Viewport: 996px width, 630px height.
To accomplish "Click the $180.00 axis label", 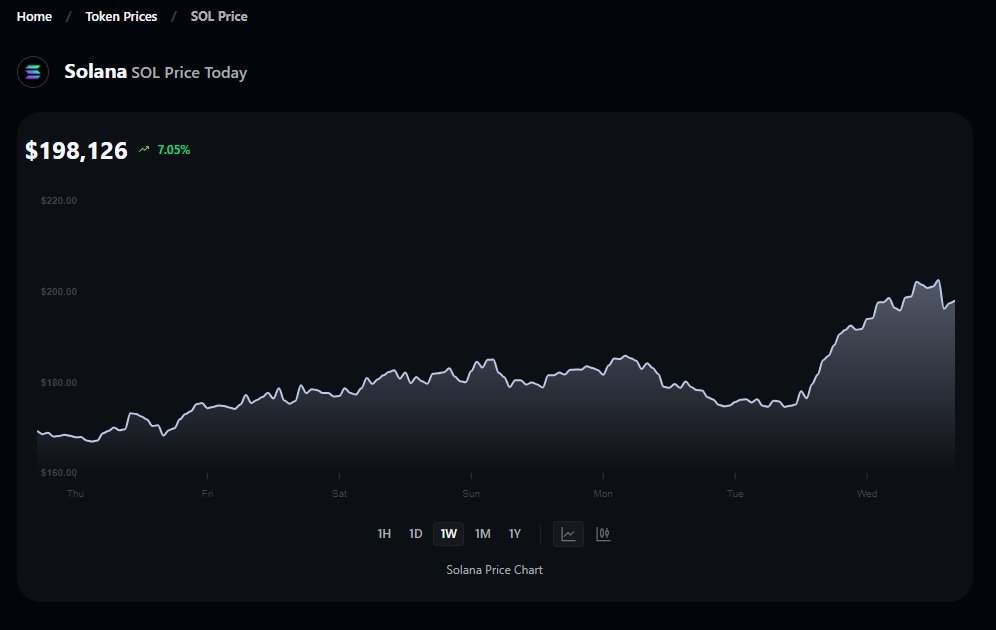I will pyautogui.click(x=59, y=382).
